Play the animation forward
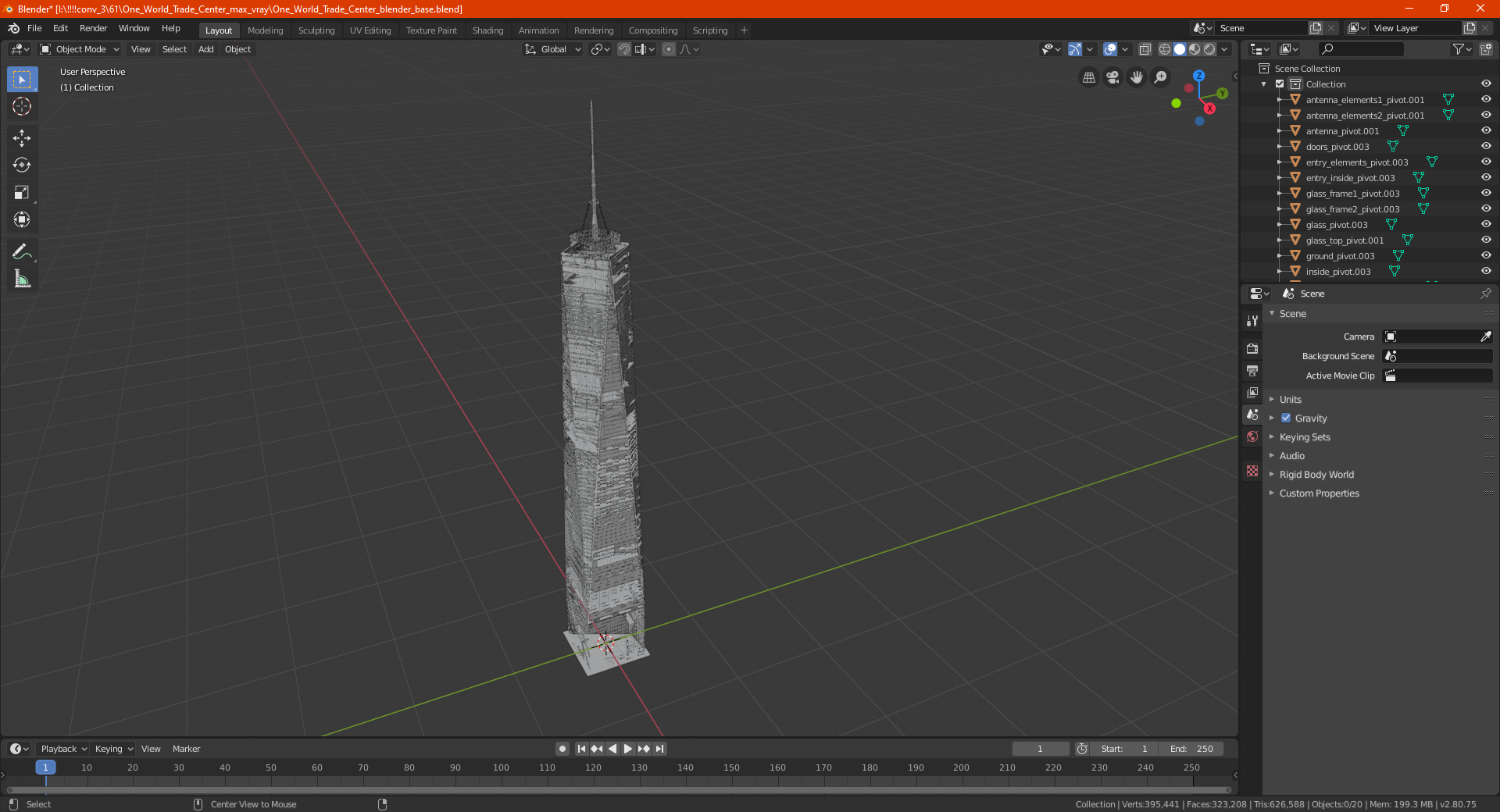The image size is (1500, 812). pyautogui.click(x=628, y=749)
